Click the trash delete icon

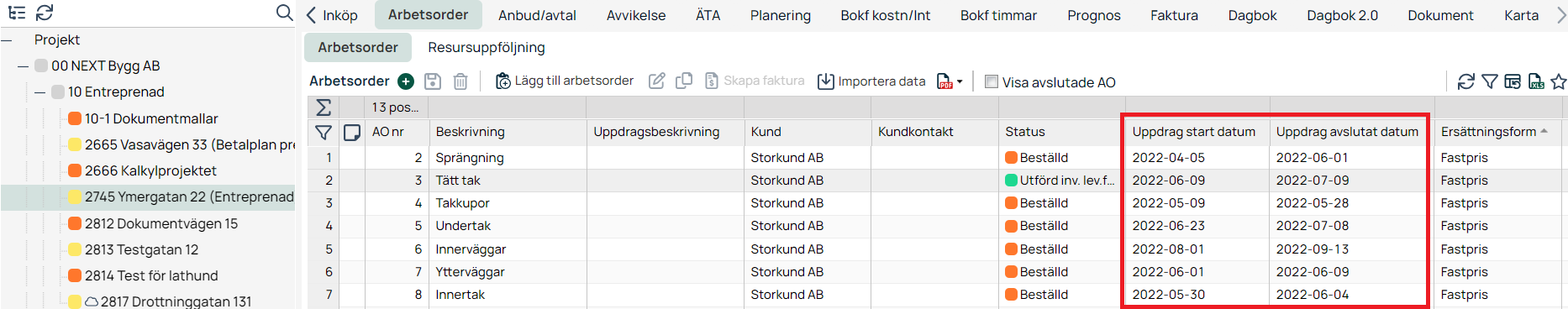point(460,81)
